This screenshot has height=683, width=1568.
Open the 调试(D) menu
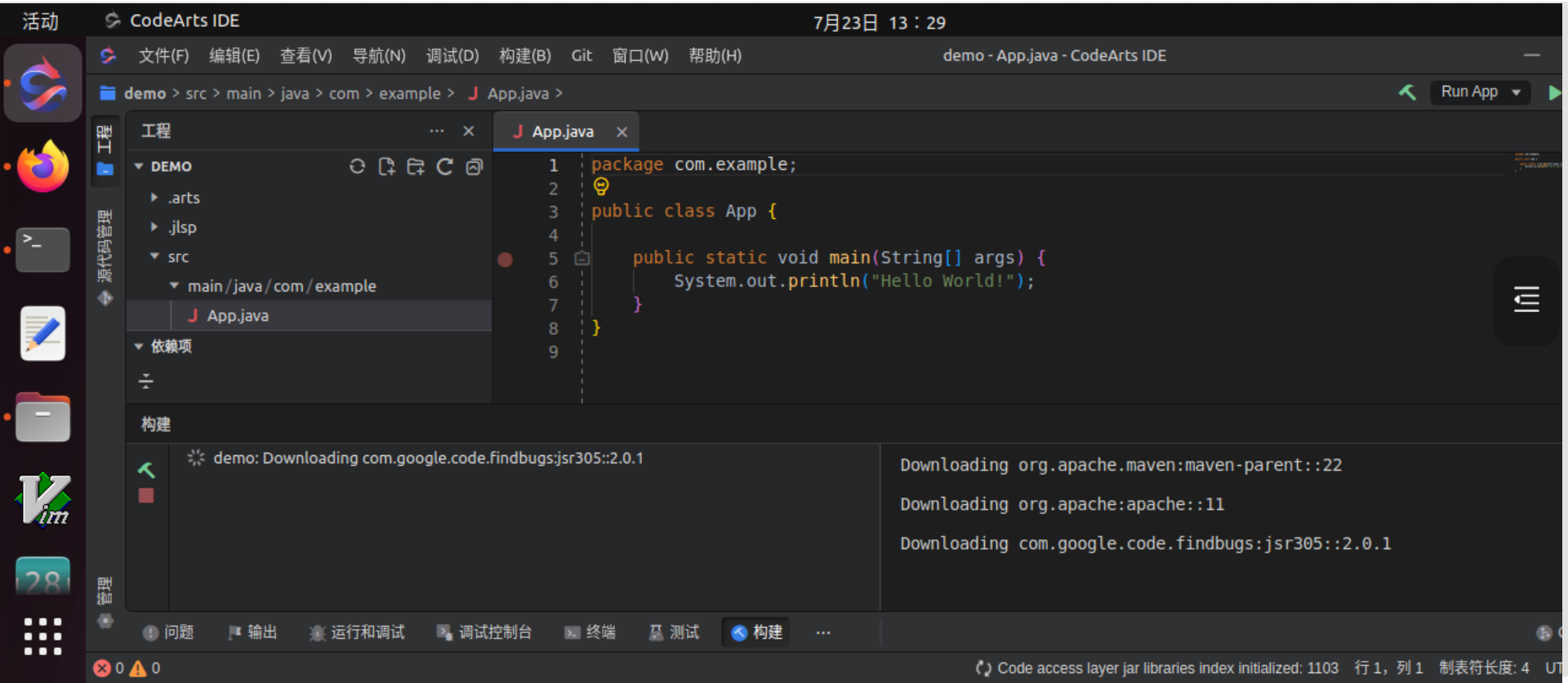(452, 56)
